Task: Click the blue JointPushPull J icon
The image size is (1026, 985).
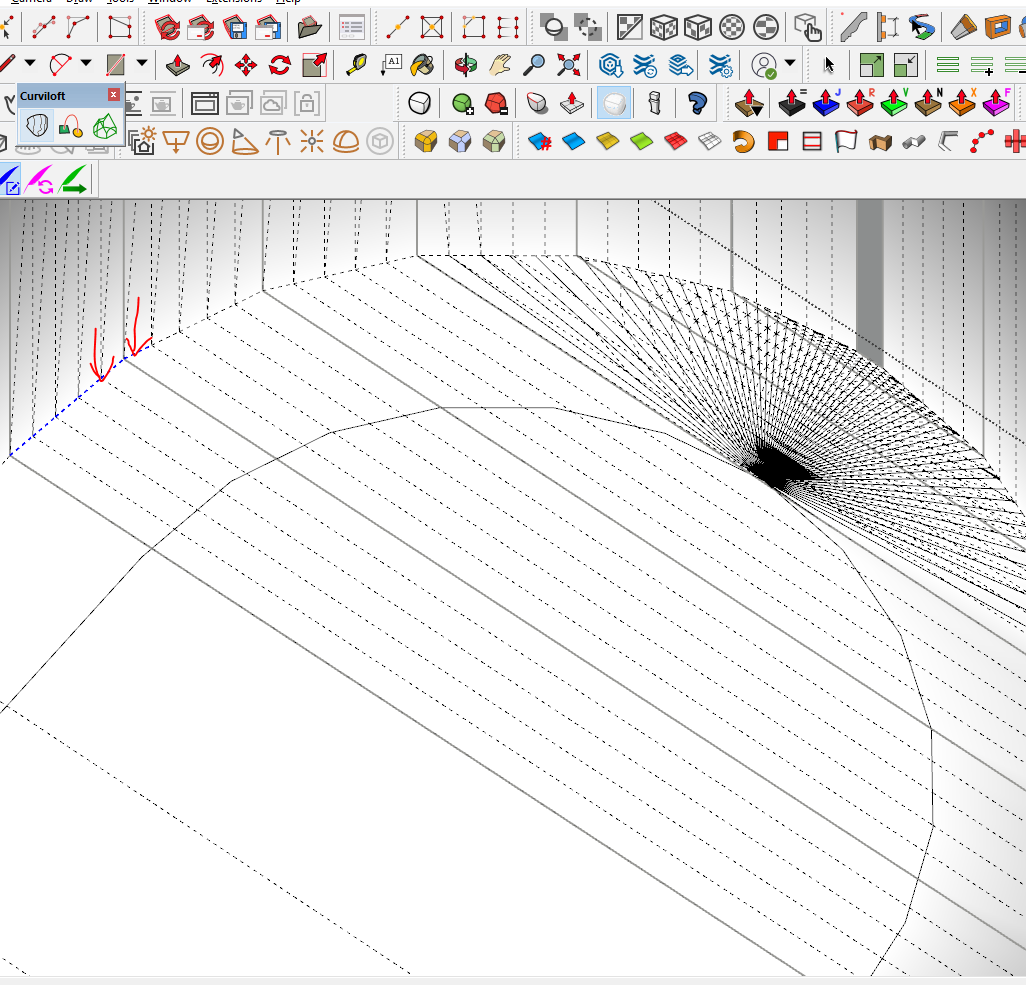Action: [x=826, y=103]
